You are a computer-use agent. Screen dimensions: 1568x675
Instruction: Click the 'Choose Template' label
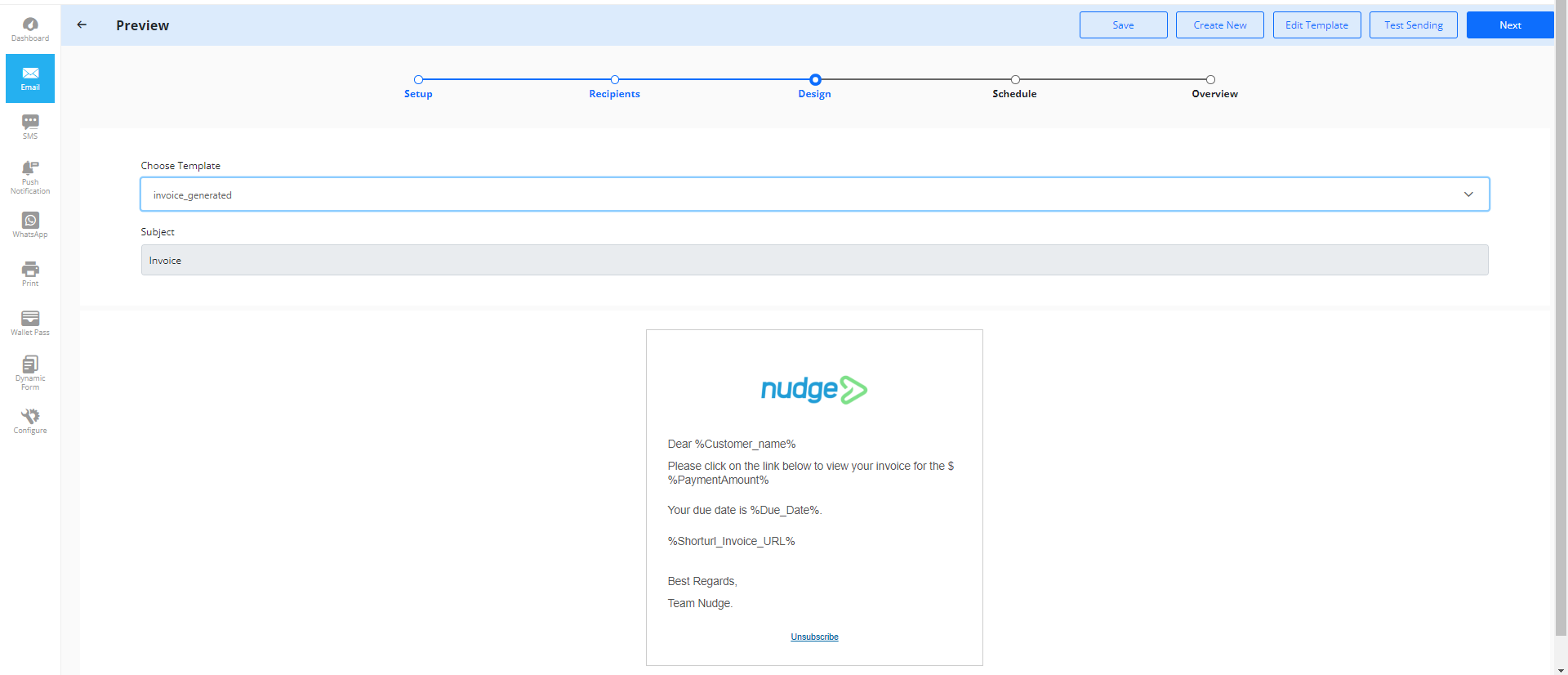point(180,166)
